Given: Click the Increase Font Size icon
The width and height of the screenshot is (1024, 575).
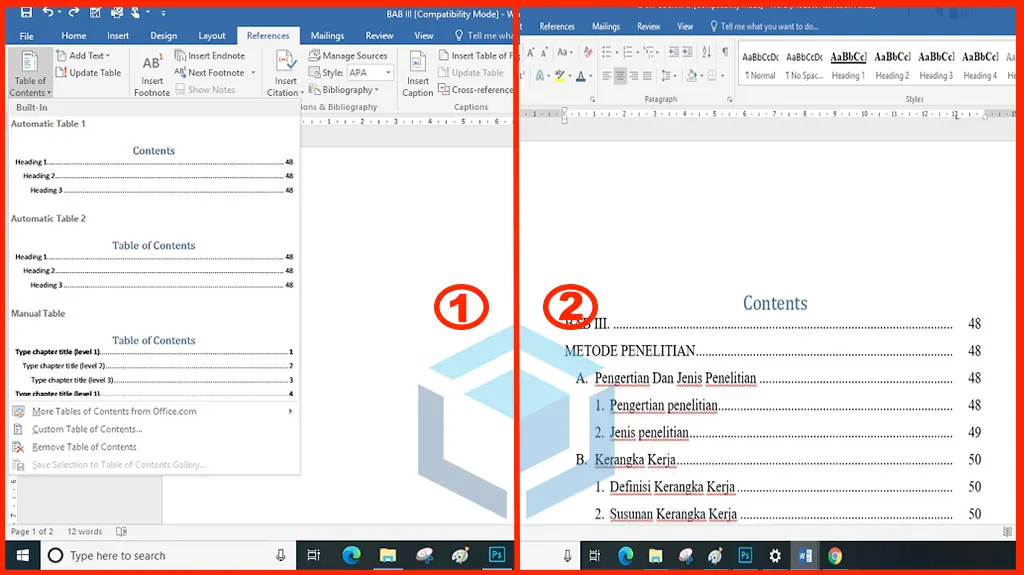Looking at the screenshot, I should [530, 52].
